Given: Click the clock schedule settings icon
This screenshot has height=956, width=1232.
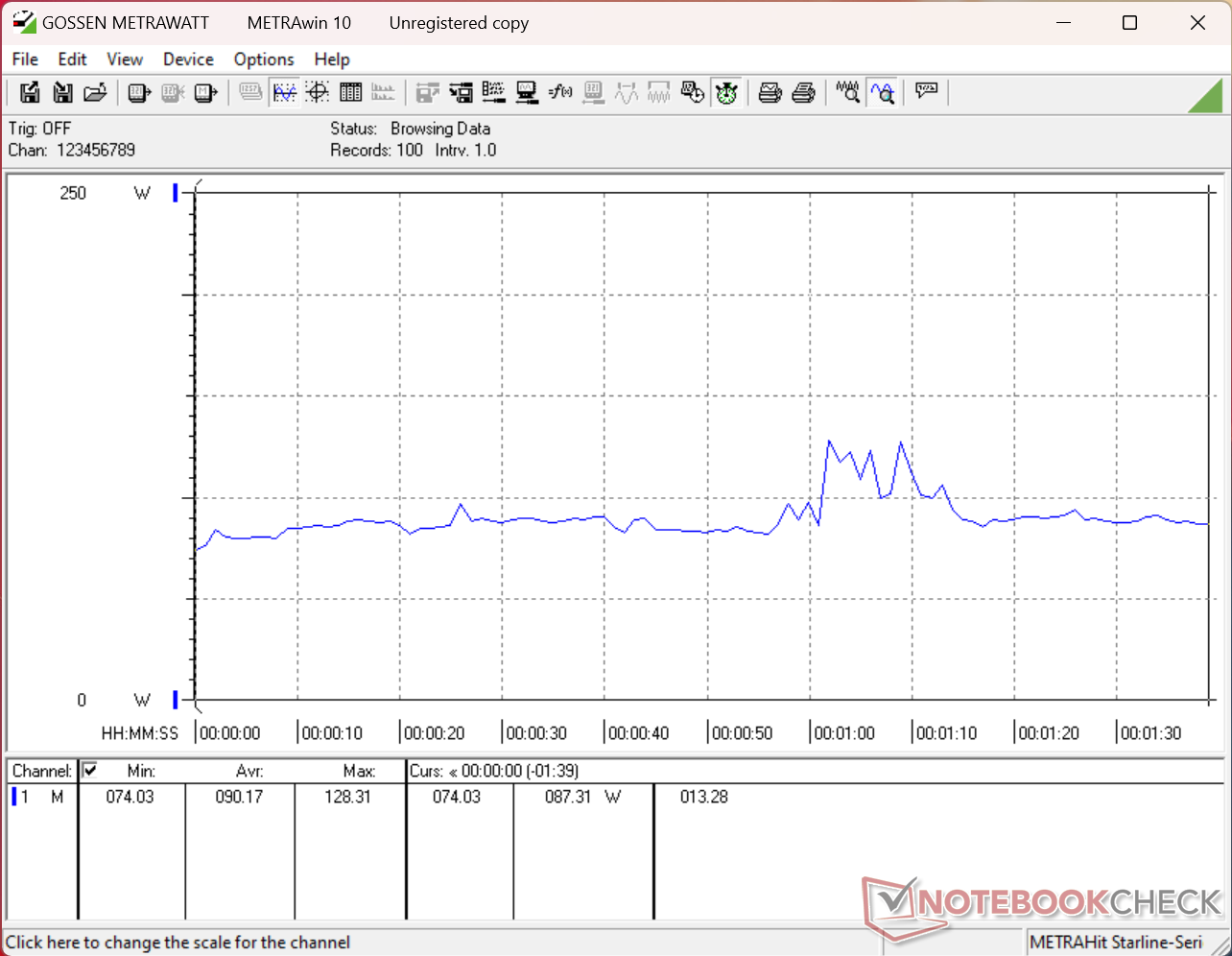Looking at the screenshot, I should [x=692, y=93].
